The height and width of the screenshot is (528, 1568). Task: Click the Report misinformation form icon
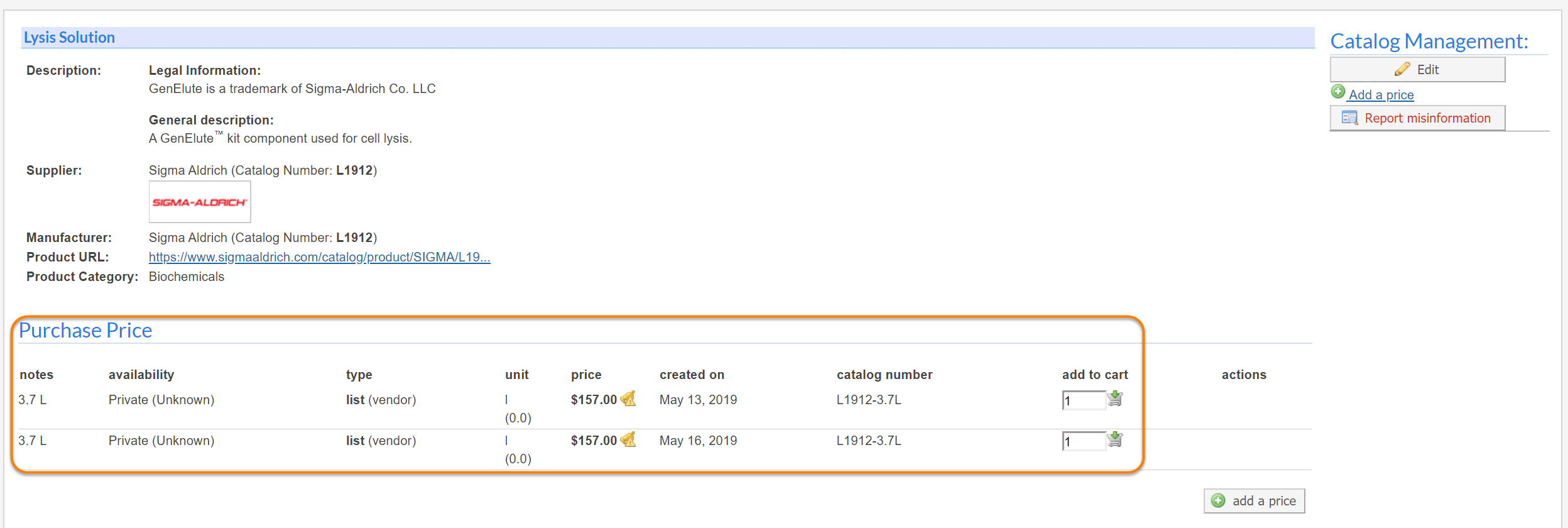[x=1349, y=118]
